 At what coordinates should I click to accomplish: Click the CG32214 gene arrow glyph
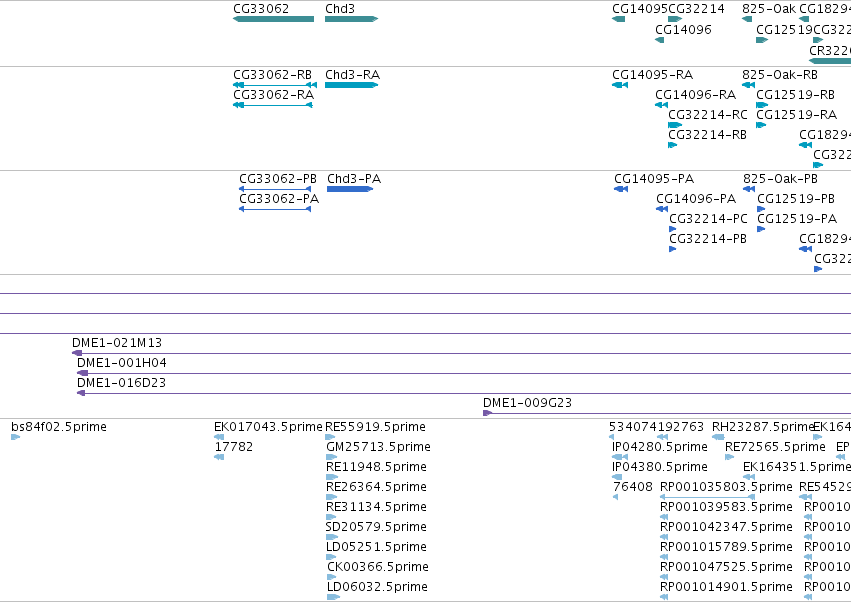tap(675, 19)
